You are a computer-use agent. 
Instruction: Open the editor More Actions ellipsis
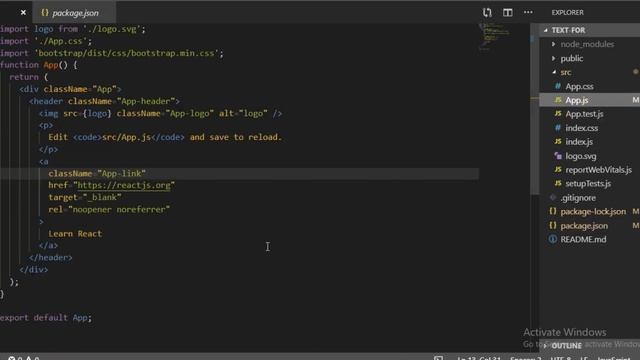tap(528, 12)
